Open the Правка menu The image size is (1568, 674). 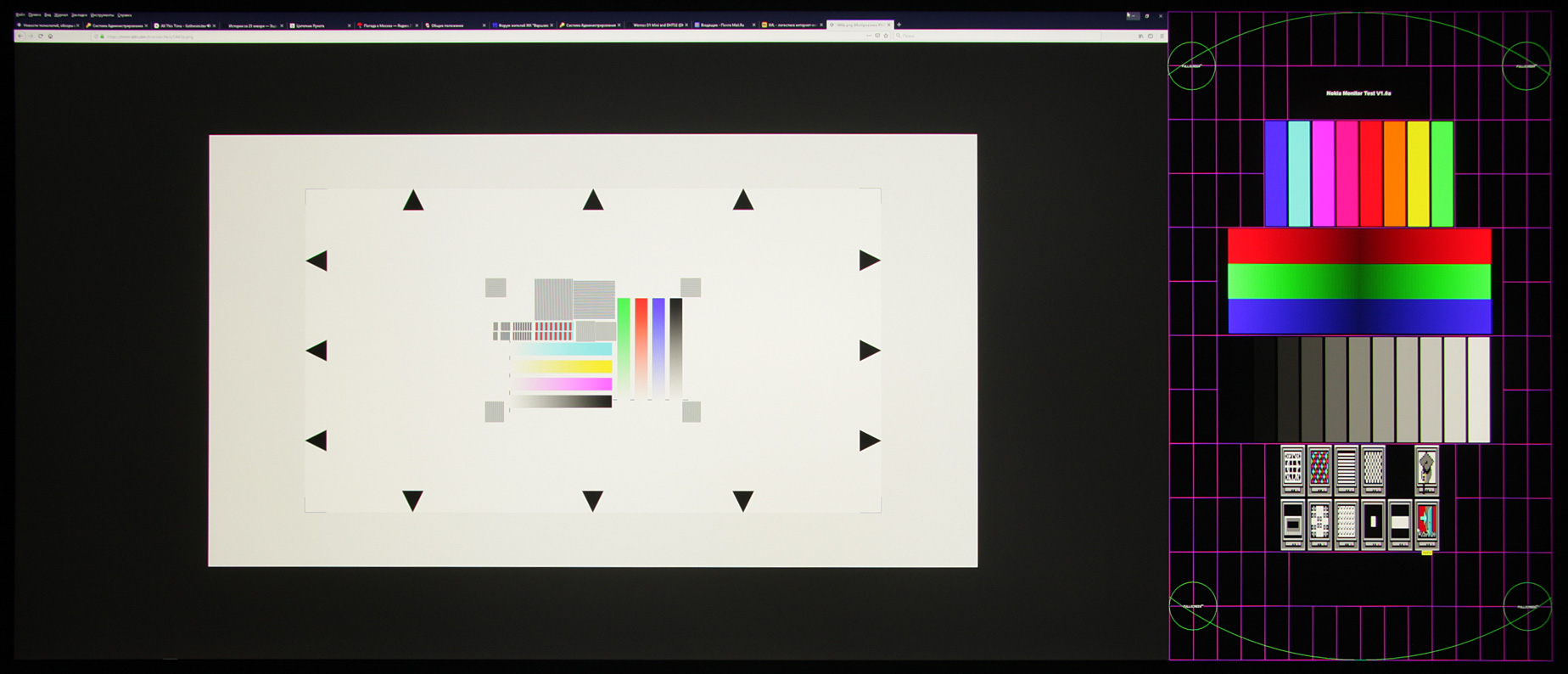click(34, 14)
